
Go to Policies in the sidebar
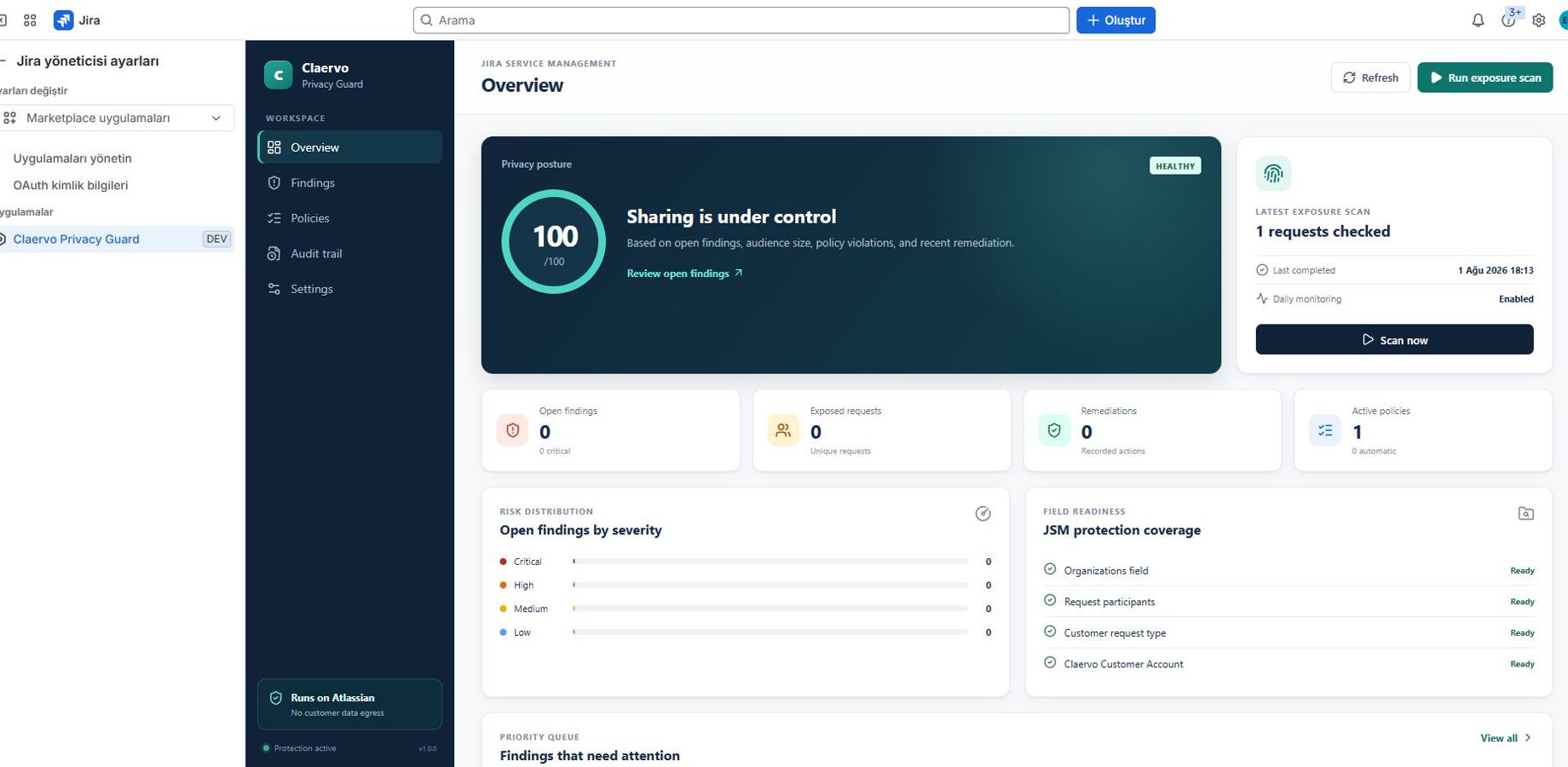click(x=350, y=218)
